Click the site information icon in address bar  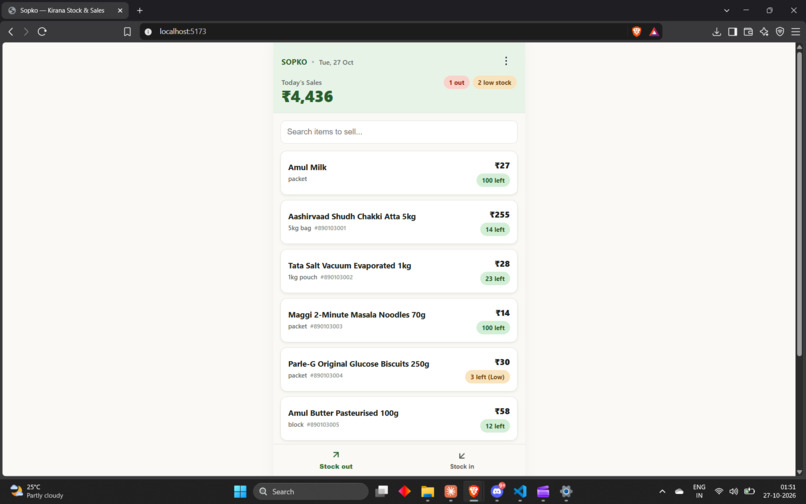[x=148, y=31]
